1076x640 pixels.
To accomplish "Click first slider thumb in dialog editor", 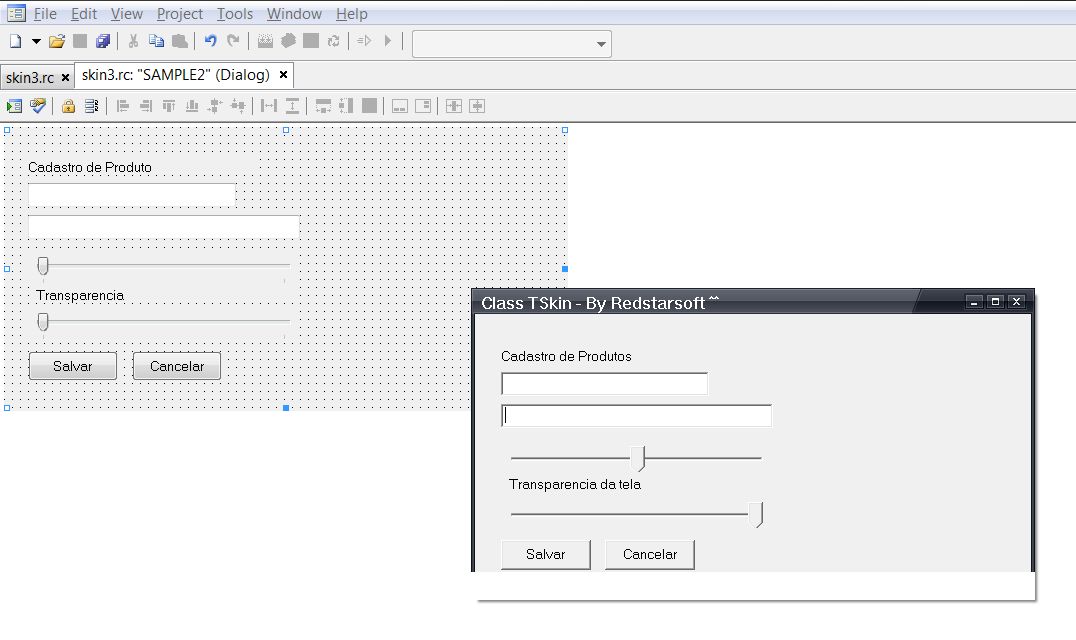I will (43, 266).
